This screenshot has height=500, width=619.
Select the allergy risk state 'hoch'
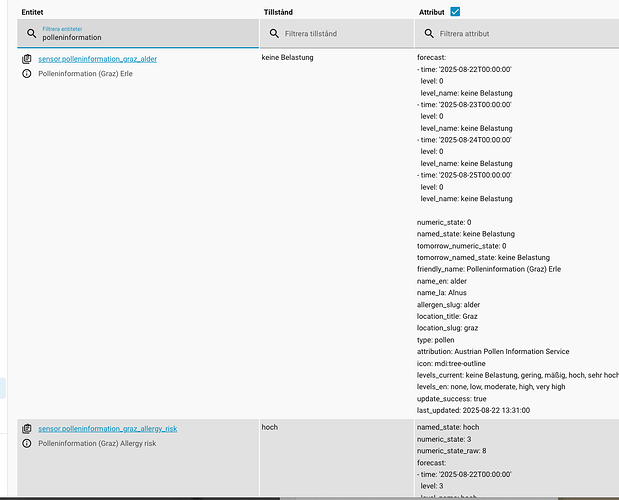(x=270, y=427)
